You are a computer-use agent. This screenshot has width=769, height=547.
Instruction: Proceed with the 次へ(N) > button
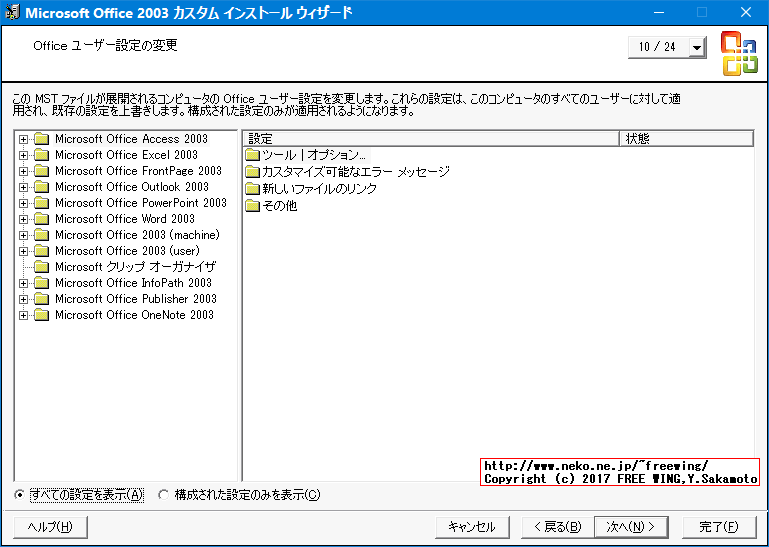pyautogui.click(x=631, y=527)
